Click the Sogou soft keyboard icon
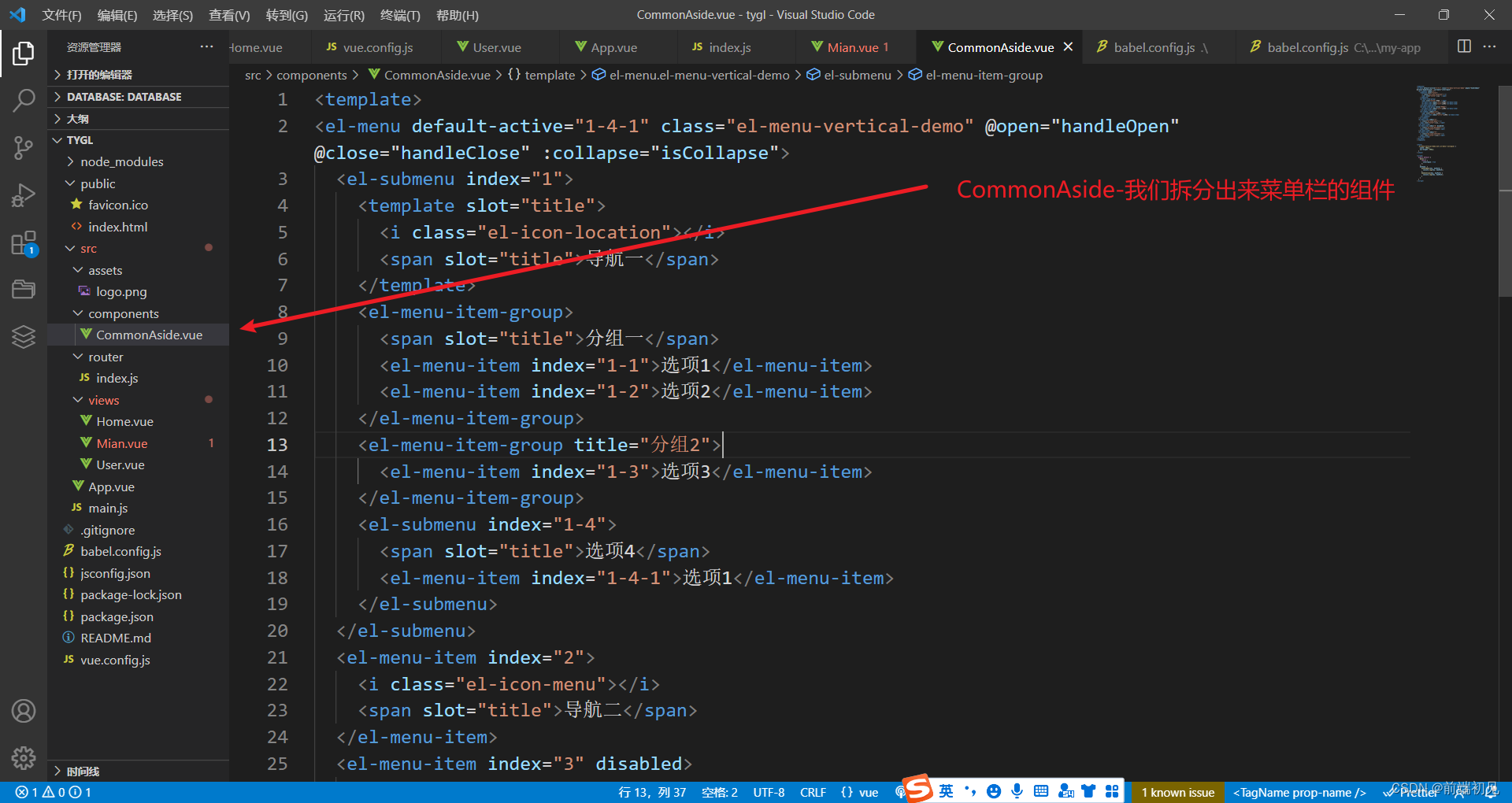This screenshot has height=803, width=1512. point(1041,791)
